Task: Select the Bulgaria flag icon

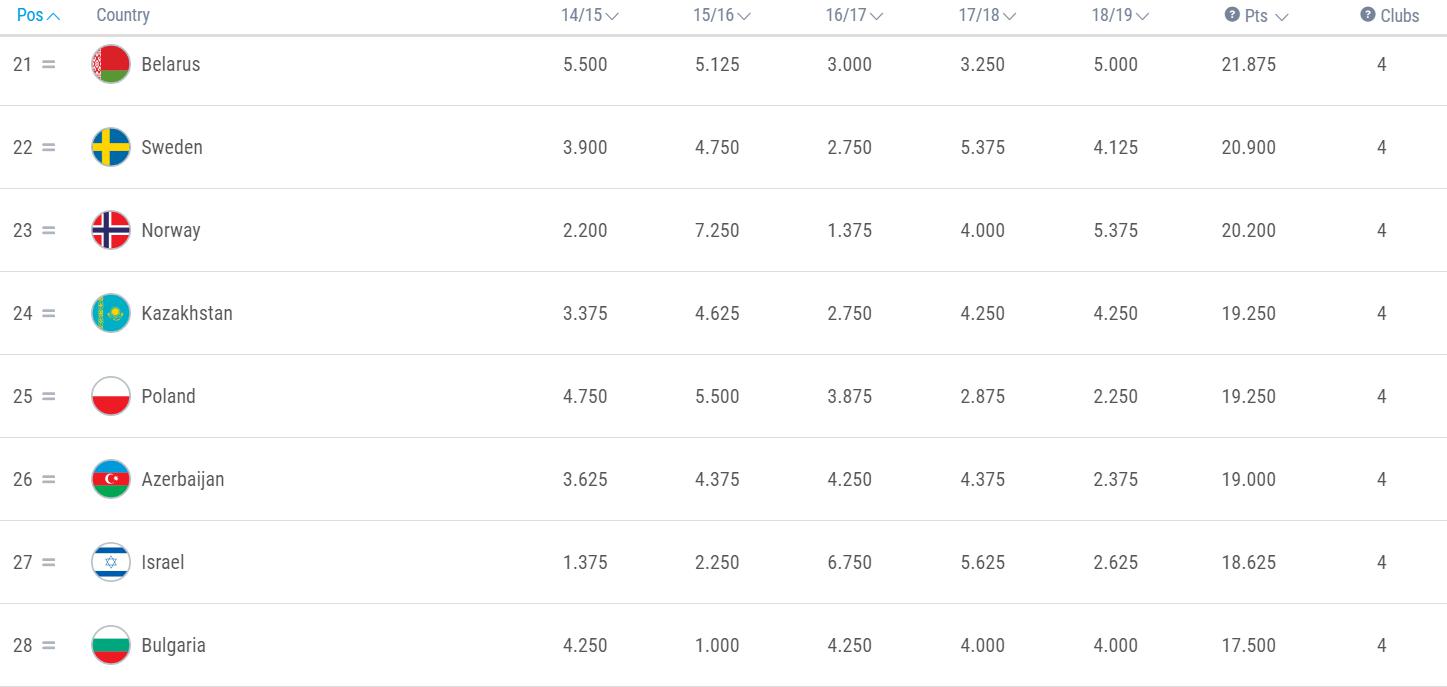Action: [111, 645]
